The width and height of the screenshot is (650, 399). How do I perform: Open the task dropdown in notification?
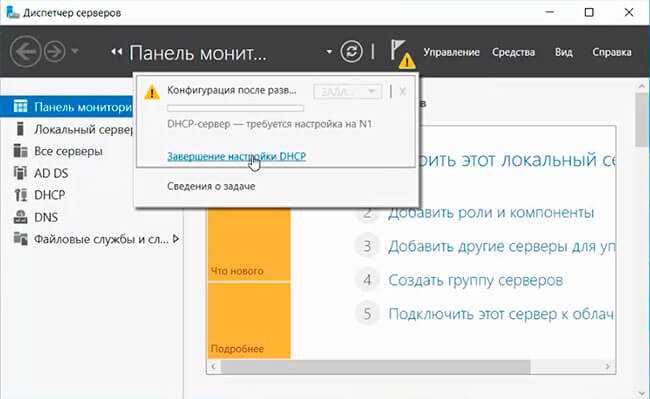(x=347, y=91)
